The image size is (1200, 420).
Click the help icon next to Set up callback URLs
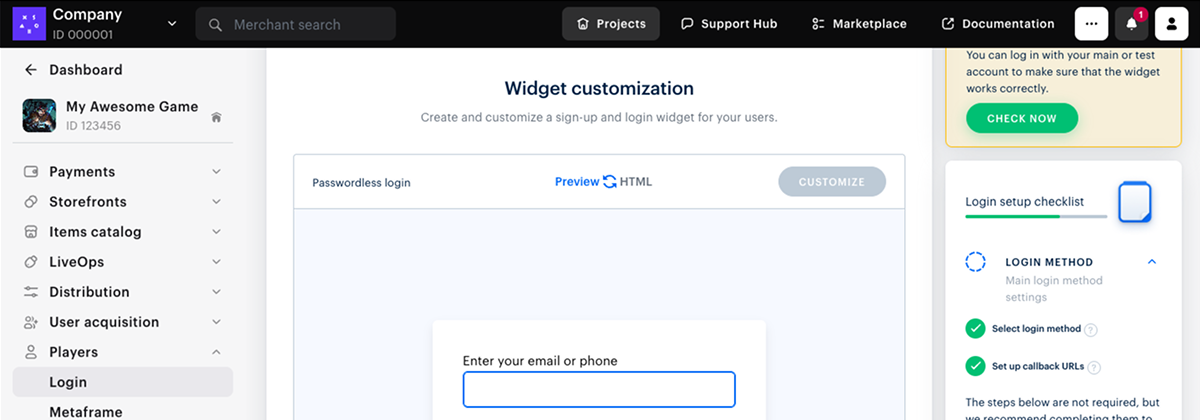(x=1093, y=367)
